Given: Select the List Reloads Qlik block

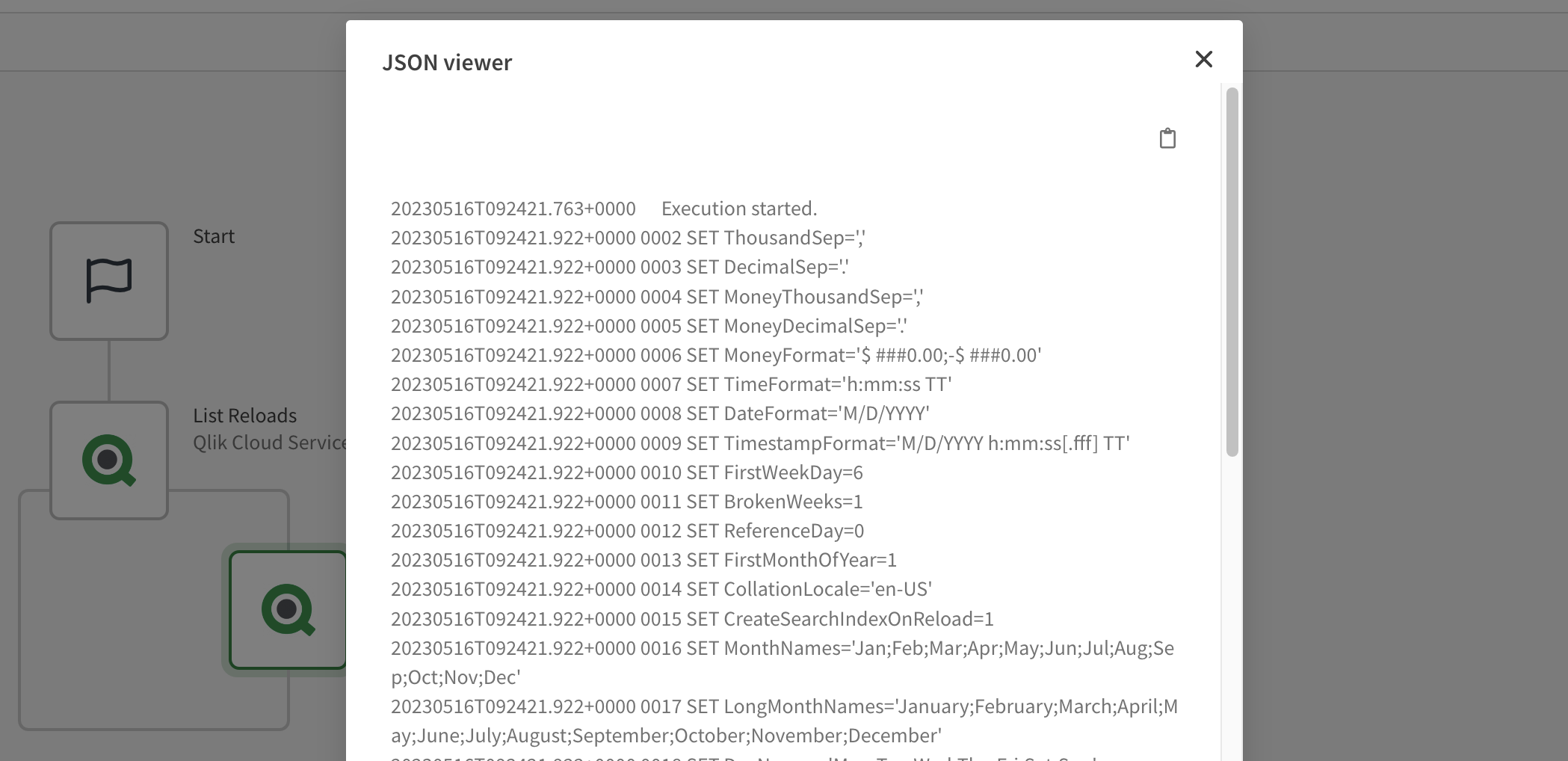Looking at the screenshot, I should pos(109,460).
